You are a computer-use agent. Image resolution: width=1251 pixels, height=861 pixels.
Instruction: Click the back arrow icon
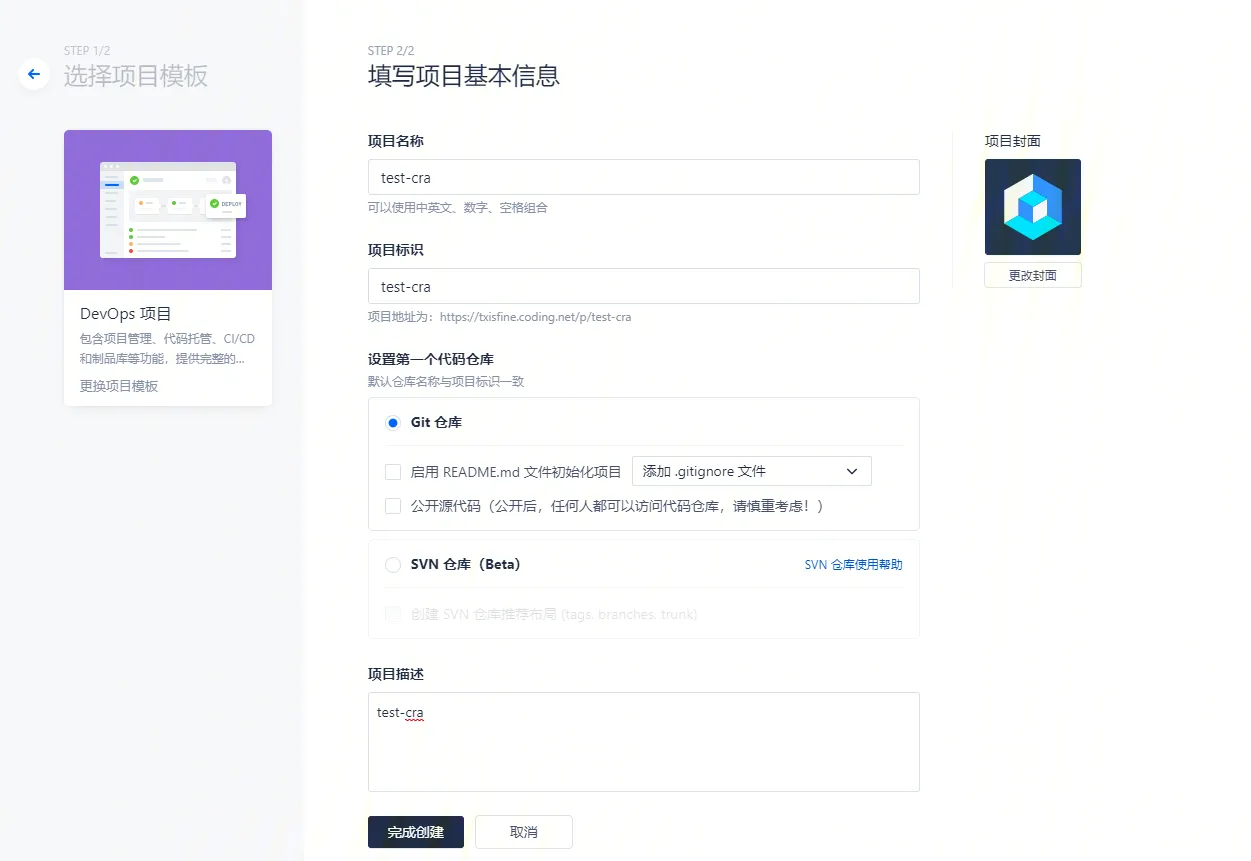click(x=34, y=74)
